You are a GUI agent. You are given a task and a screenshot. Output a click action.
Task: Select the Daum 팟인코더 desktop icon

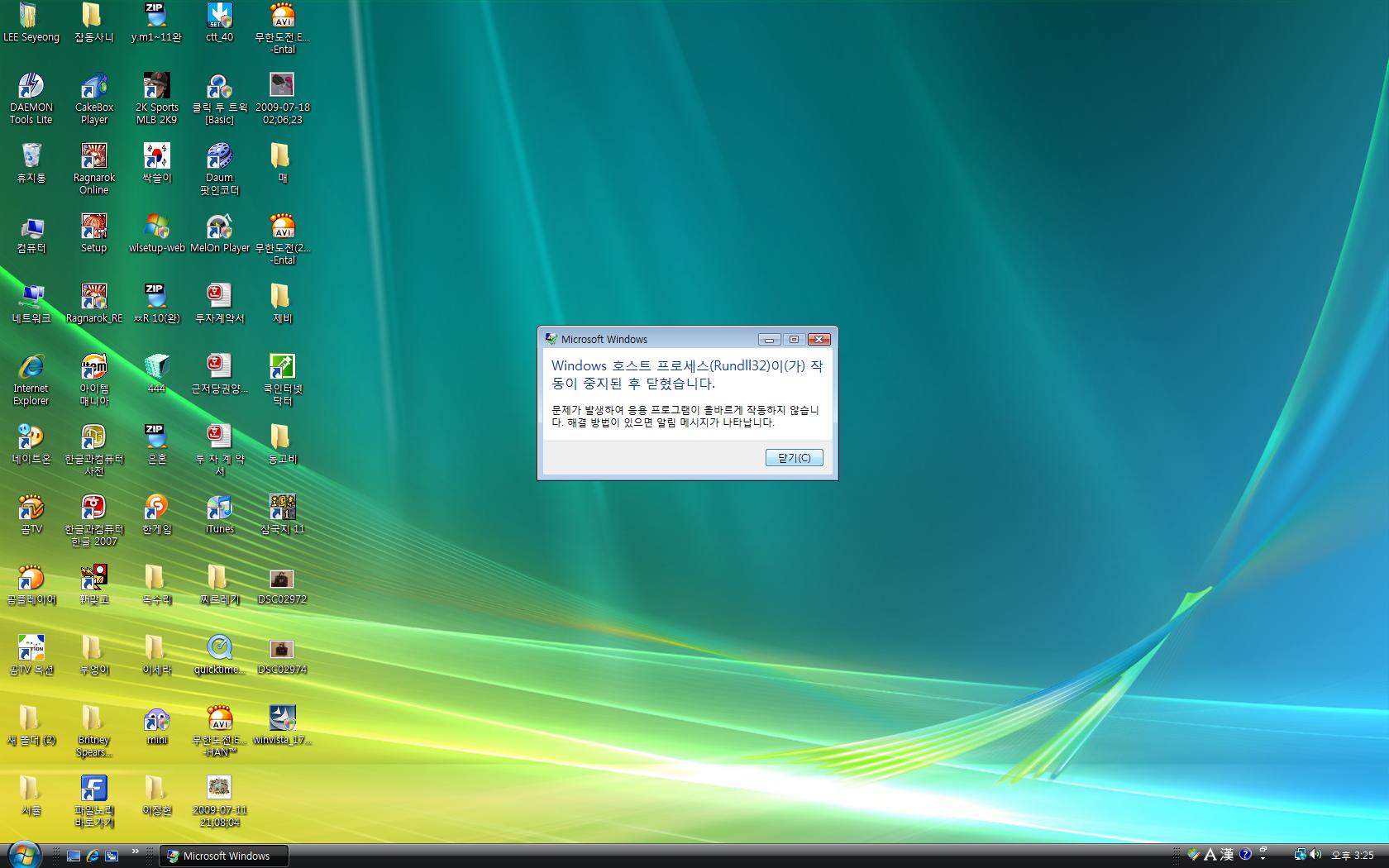coord(220,169)
